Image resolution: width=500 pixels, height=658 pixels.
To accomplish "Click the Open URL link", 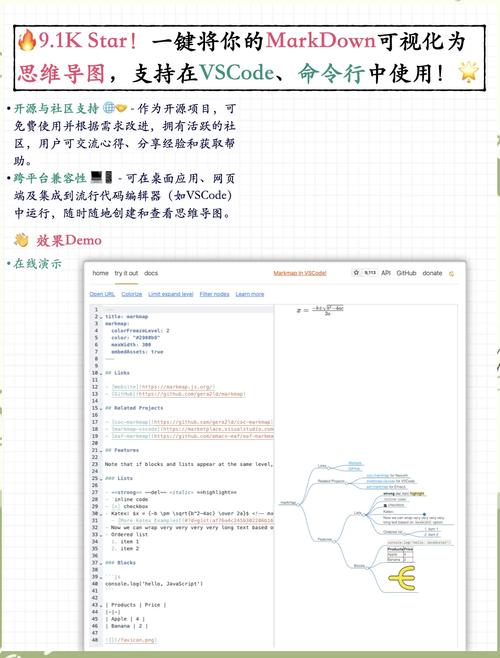I will point(102,294).
